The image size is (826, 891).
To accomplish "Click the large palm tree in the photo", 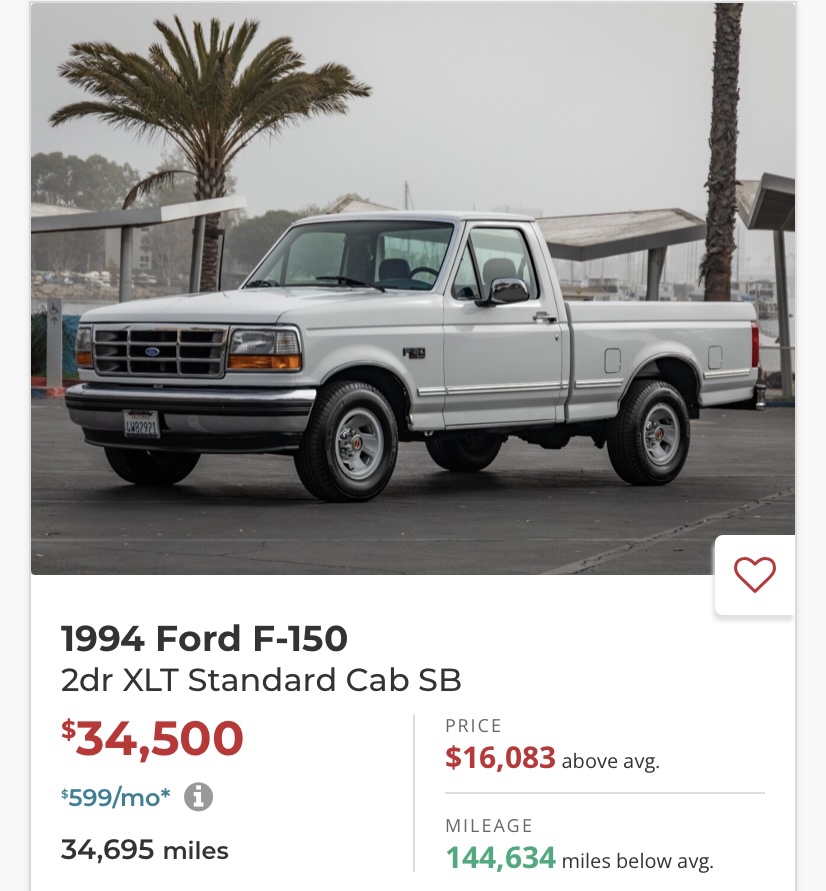I will pos(205,110).
